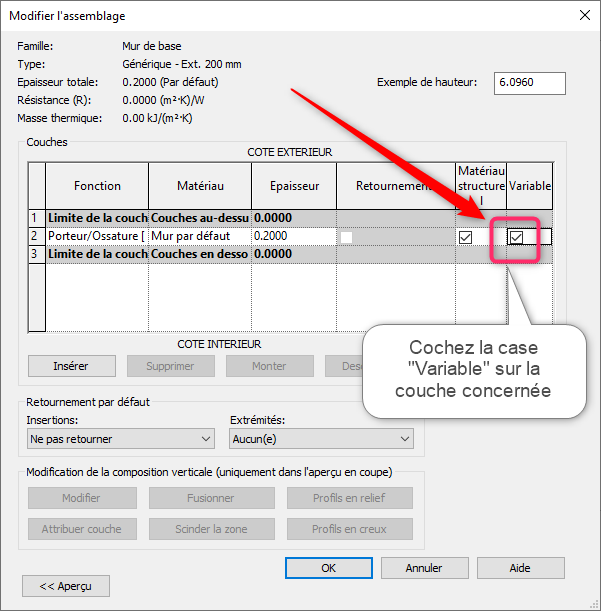Click the Monter button

coord(269,366)
